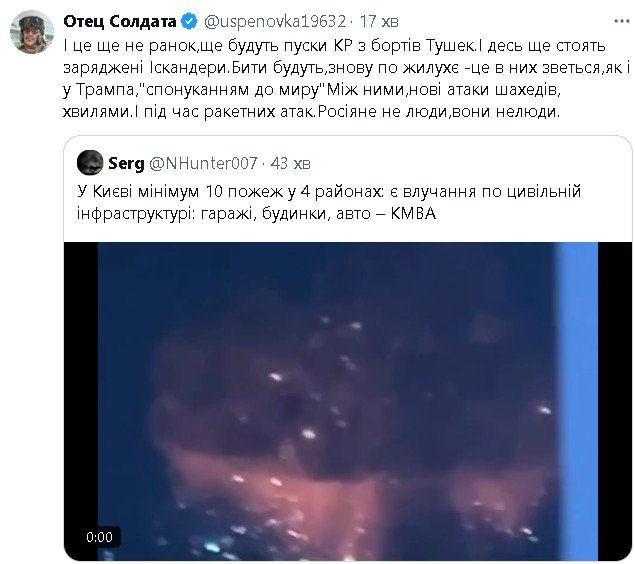Open Serg's small profile avatar

[x=90, y=163]
